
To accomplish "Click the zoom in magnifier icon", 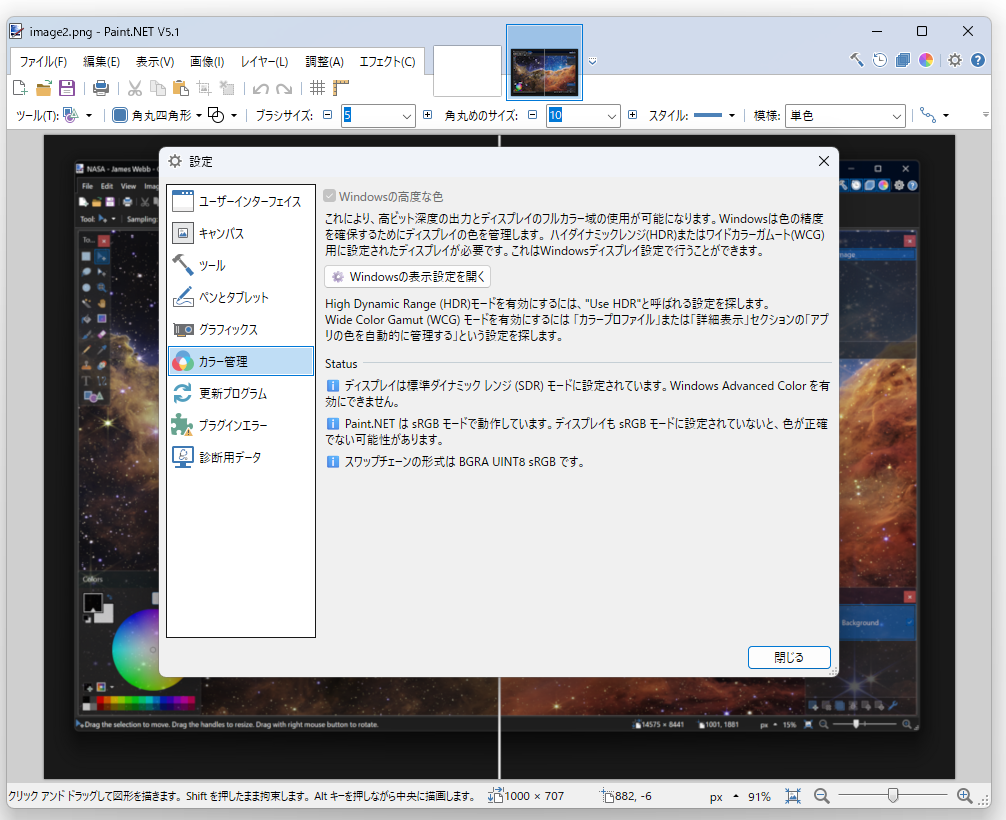I will [964, 796].
